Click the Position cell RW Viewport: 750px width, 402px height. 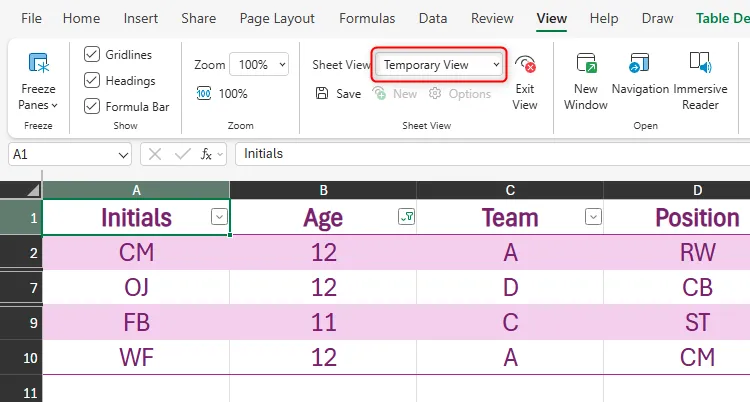click(677, 252)
